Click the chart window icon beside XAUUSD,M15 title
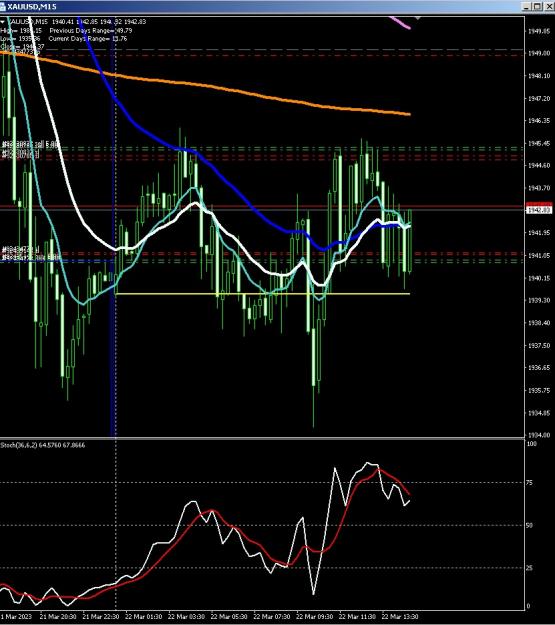This screenshot has height=625, width=555. tap(2, 7)
